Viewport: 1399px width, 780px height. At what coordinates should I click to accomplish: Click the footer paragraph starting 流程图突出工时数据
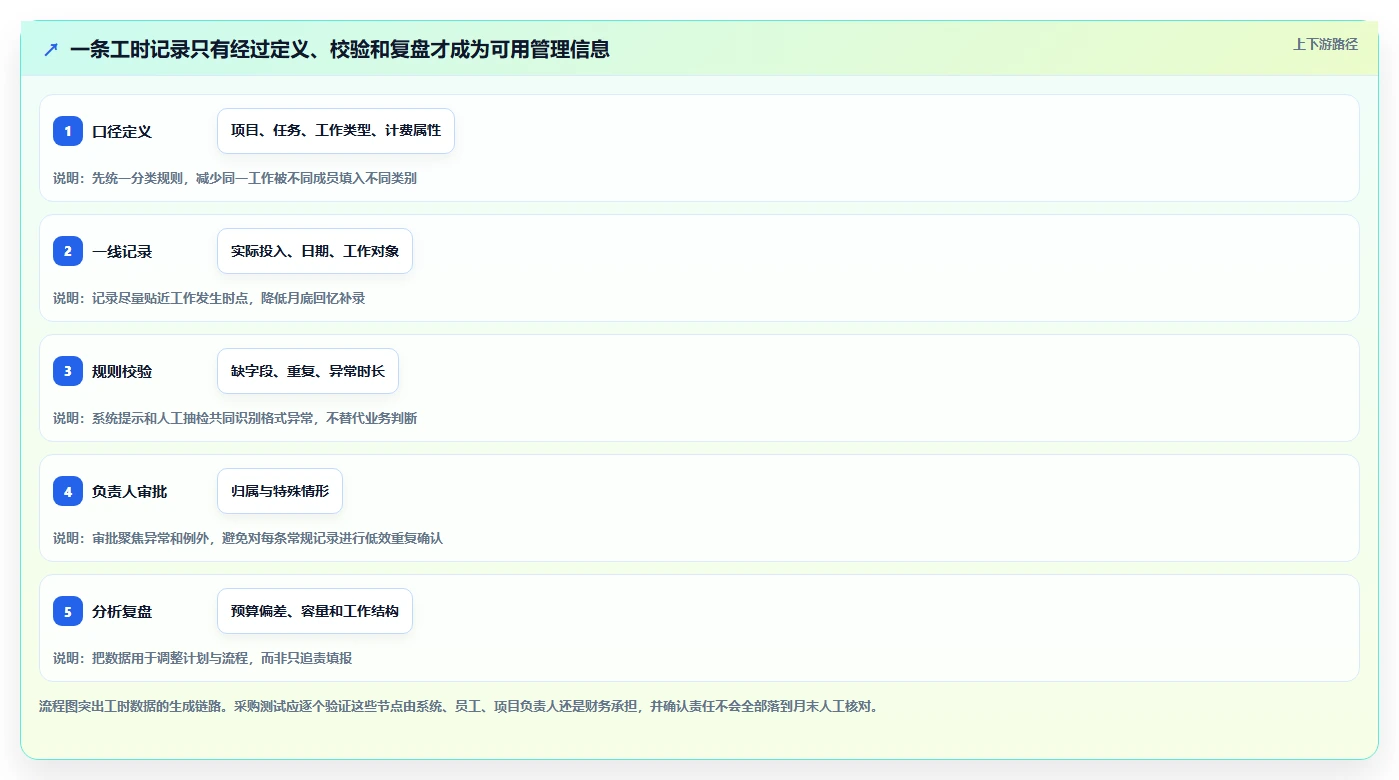(459, 706)
